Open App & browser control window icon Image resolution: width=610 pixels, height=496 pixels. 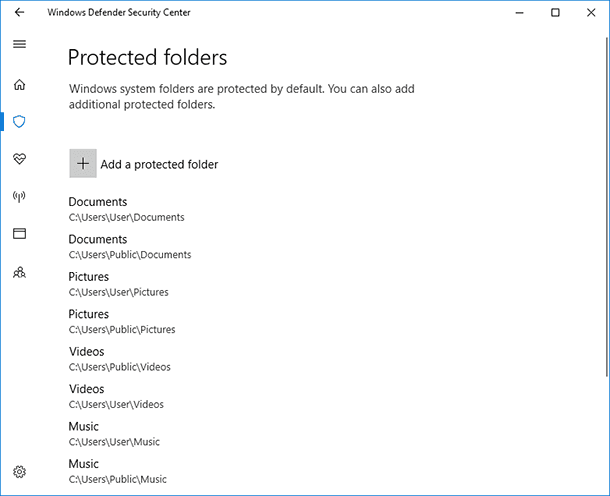(x=19, y=233)
